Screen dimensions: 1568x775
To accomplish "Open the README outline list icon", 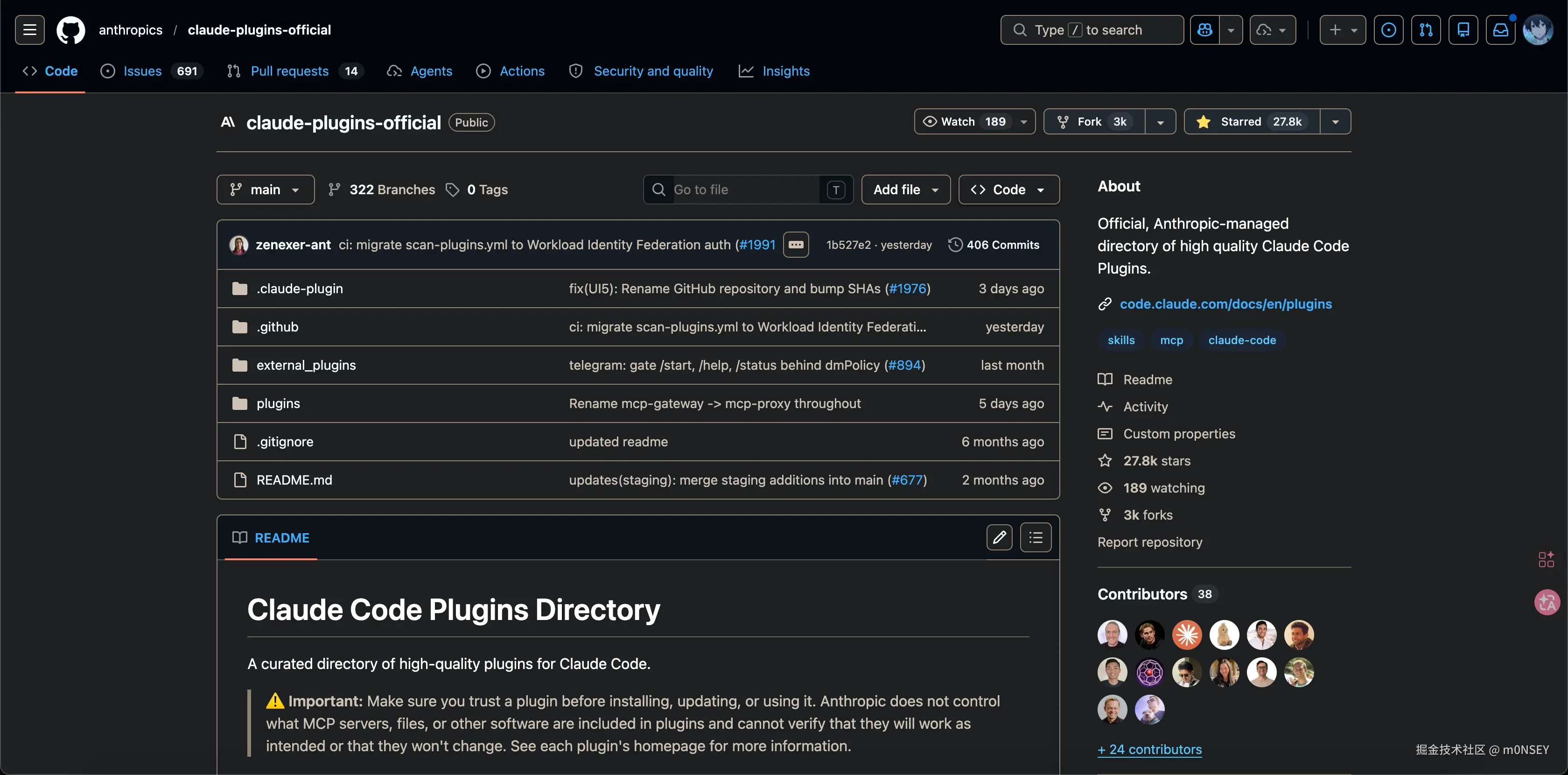I will tap(1036, 537).
